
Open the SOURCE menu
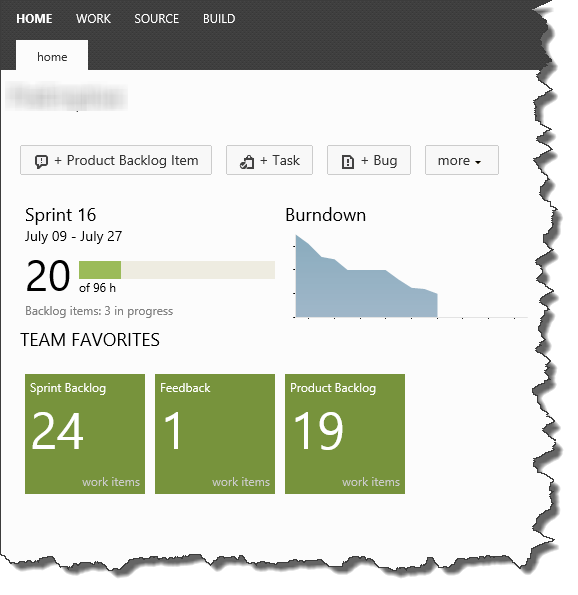[x=156, y=19]
